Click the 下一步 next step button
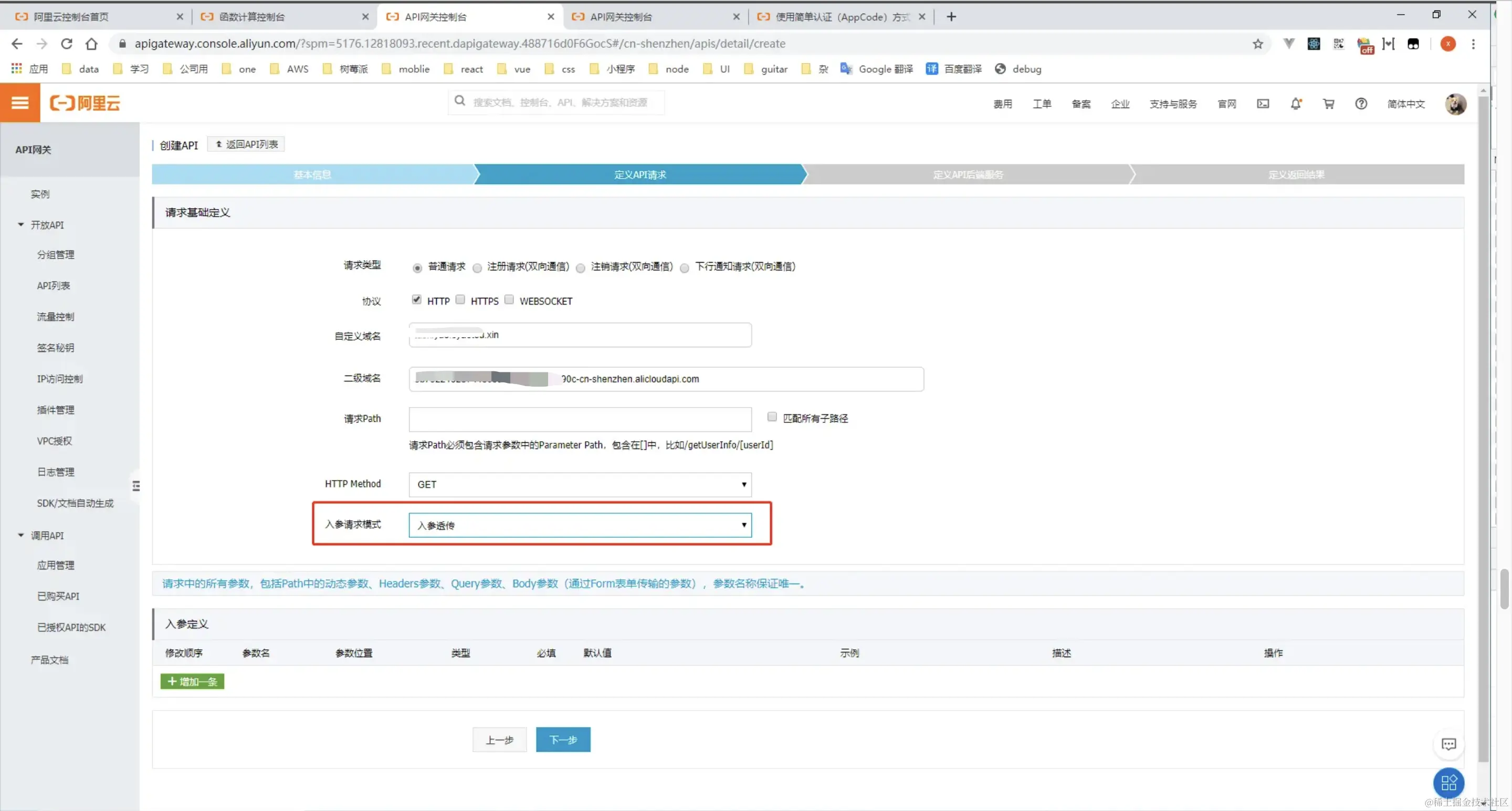The width and height of the screenshot is (1512, 811). click(x=562, y=740)
